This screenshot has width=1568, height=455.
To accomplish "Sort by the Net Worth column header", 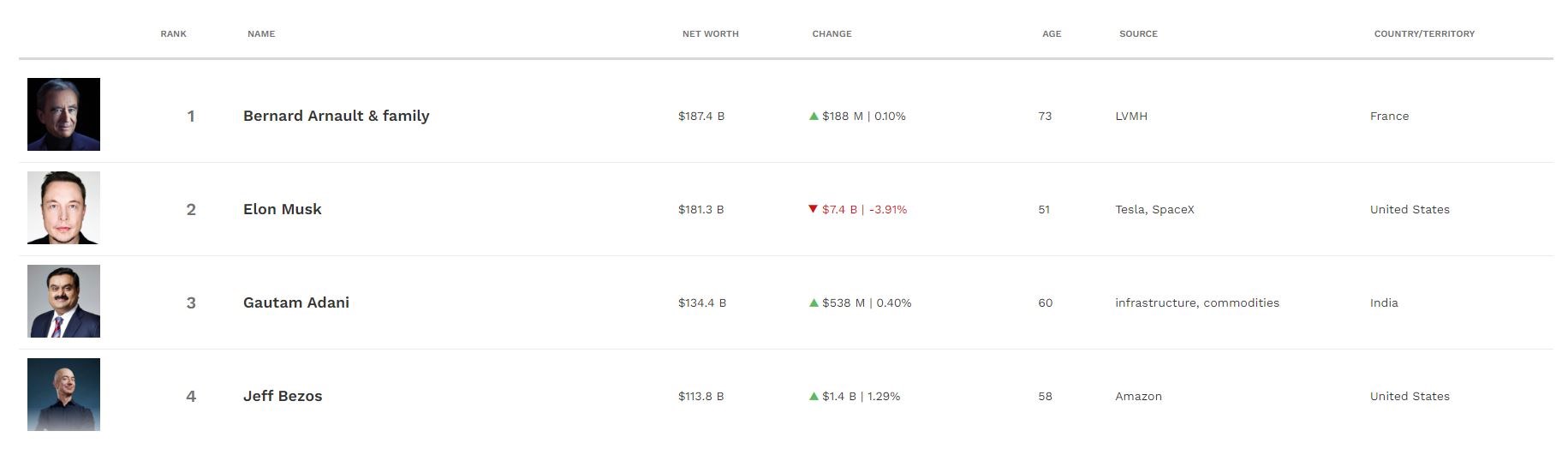I will click(710, 33).
